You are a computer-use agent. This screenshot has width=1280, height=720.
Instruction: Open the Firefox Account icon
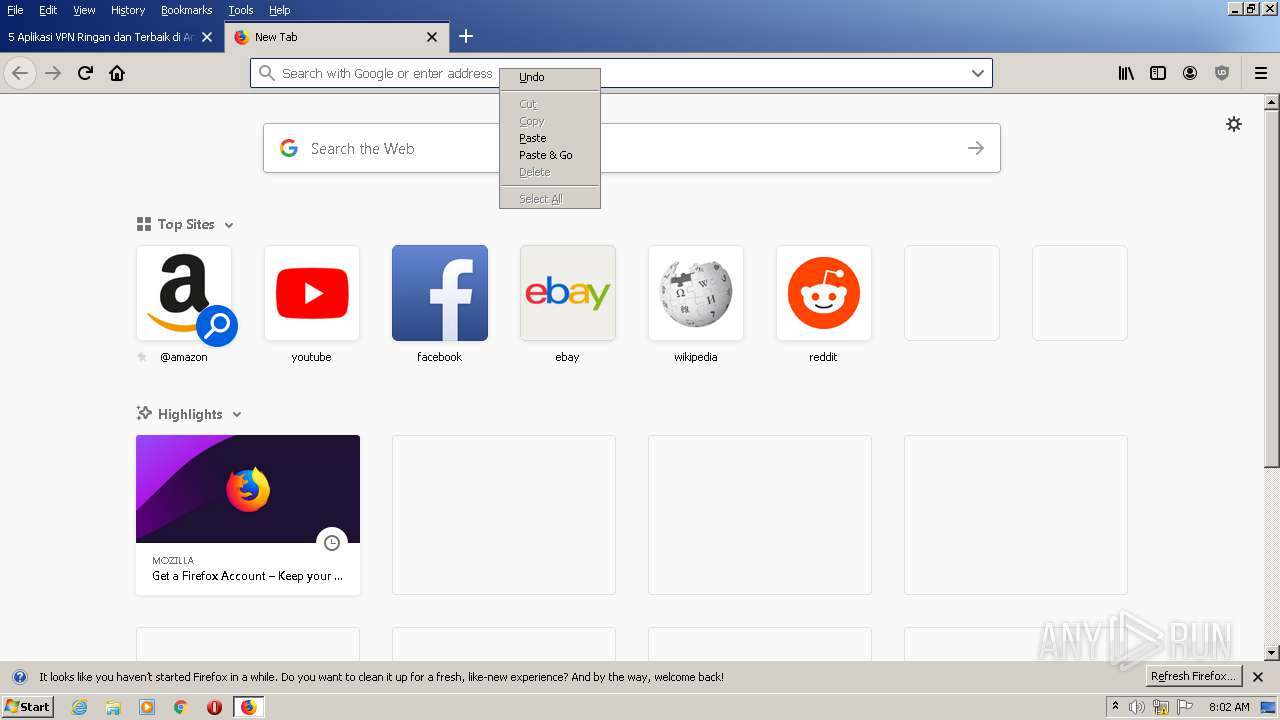[1190, 73]
